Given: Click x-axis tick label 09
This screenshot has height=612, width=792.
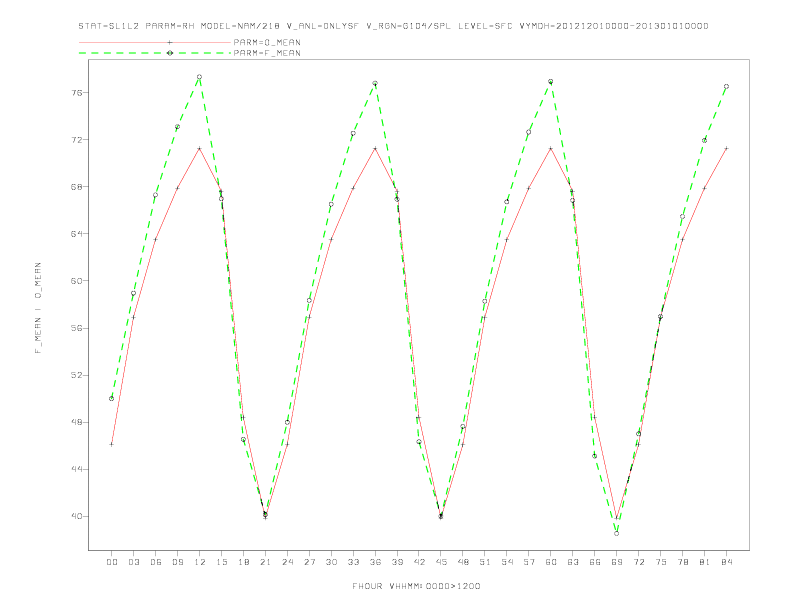Looking at the screenshot, I should point(177,562).
